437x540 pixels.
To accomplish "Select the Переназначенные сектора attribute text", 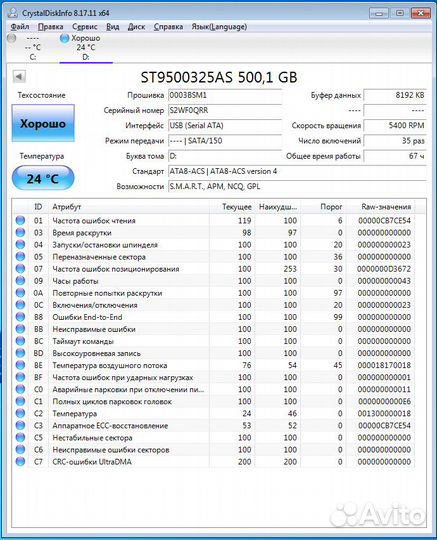I will tap(99, 257).
